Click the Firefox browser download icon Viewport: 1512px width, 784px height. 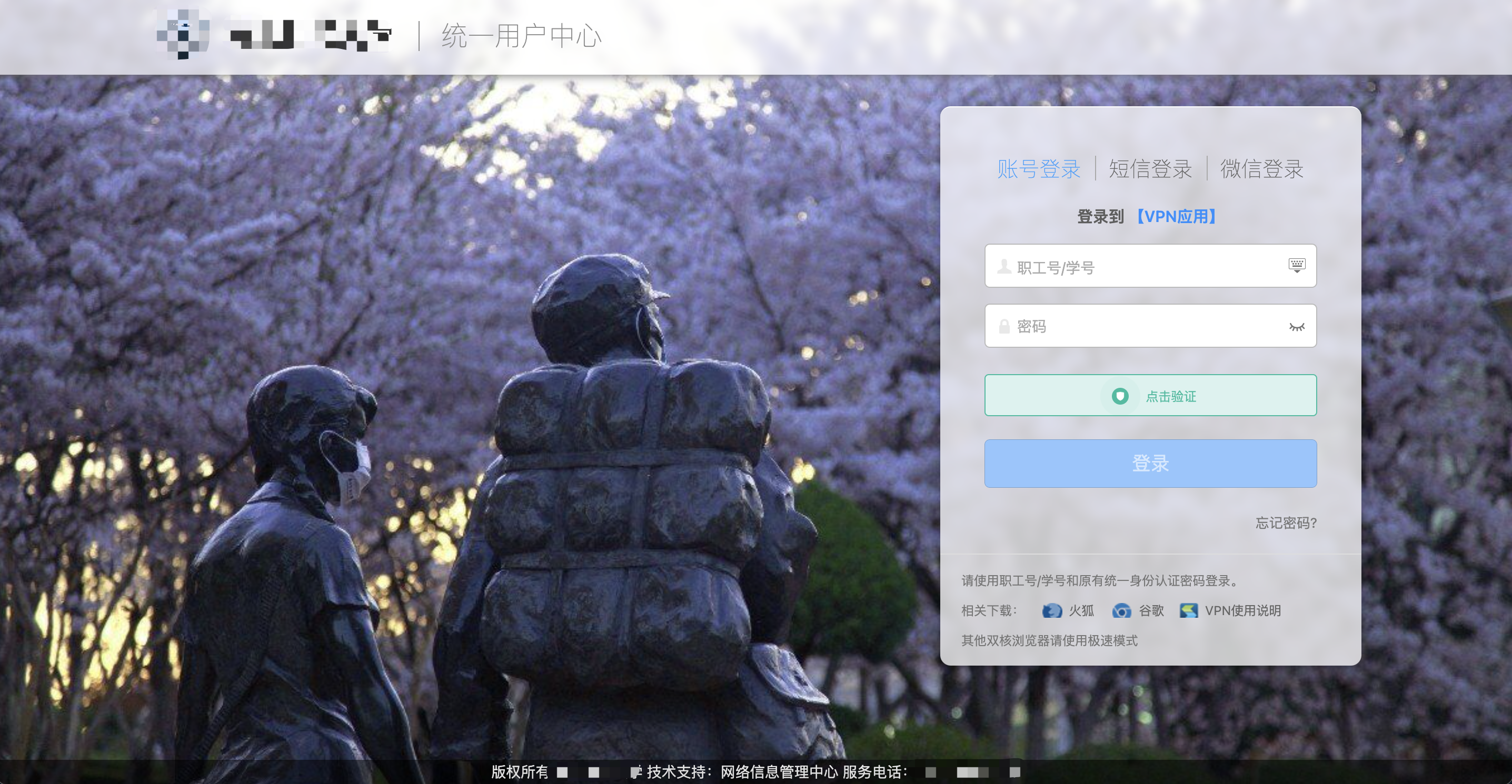(1051, 611)
